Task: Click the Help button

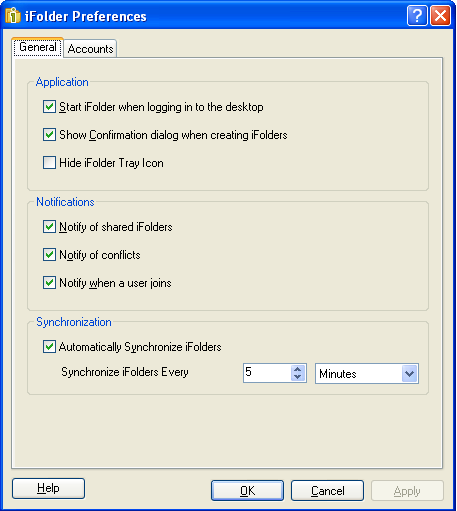Action: [48, 489]
